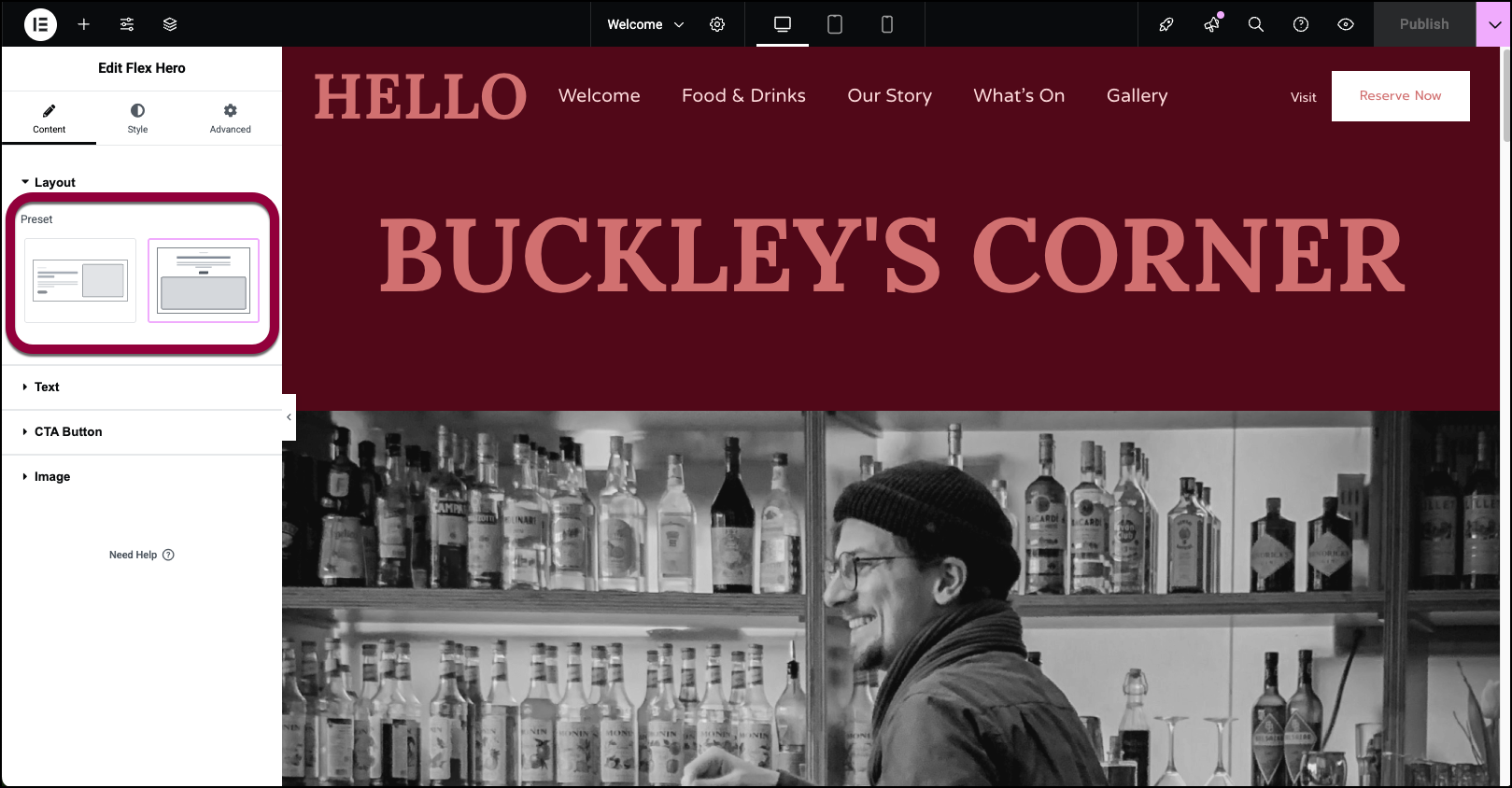Switch to the Style tab
Image resolution: width=1512 pixels, height=788 pixels.
point(137,119)
